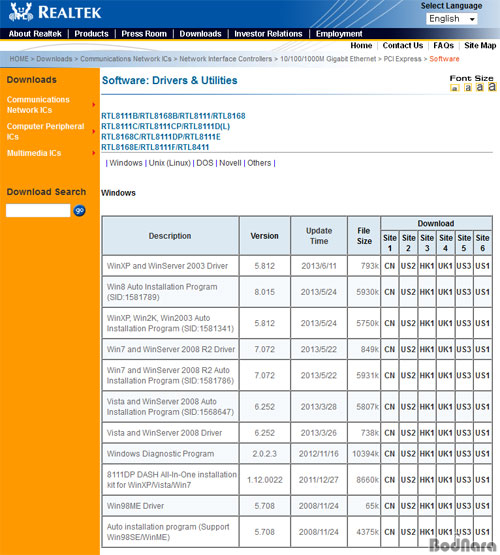This screenshot has width=500, height=555.
Task: Download Win98SE/WinME Auto installation program from US2
Action: click(x=408, y=532)
